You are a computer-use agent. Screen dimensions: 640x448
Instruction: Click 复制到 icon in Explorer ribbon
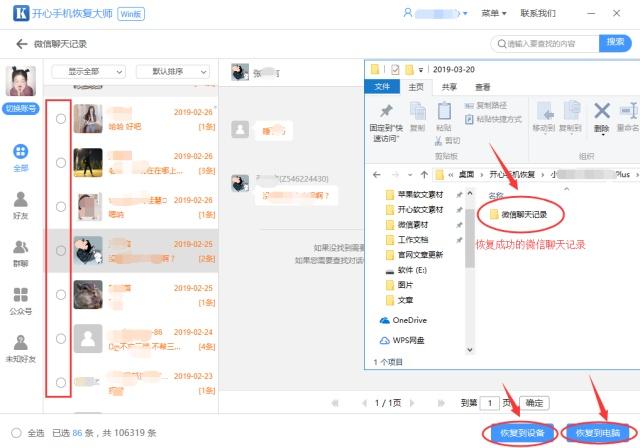[x=571, y=111]
